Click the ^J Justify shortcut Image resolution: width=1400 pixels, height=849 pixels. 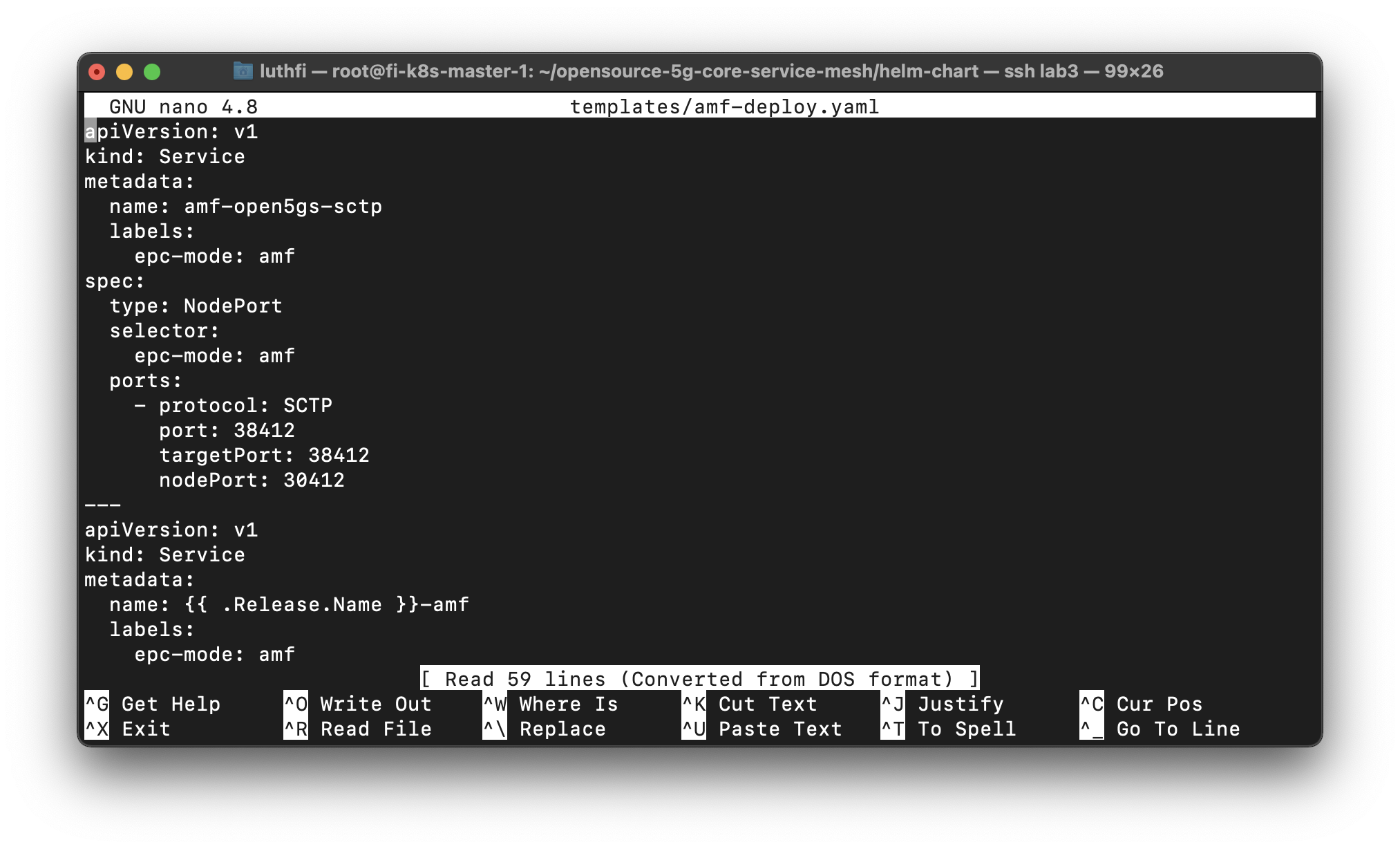[943, 704]
